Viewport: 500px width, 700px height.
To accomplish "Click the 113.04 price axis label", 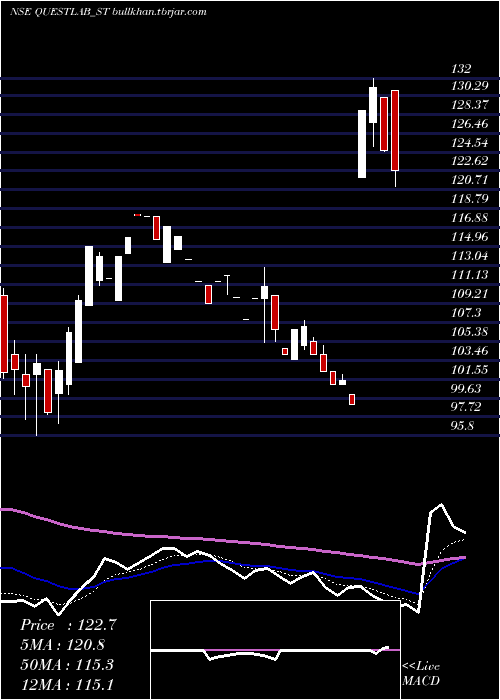I will (x=470, y=256).
